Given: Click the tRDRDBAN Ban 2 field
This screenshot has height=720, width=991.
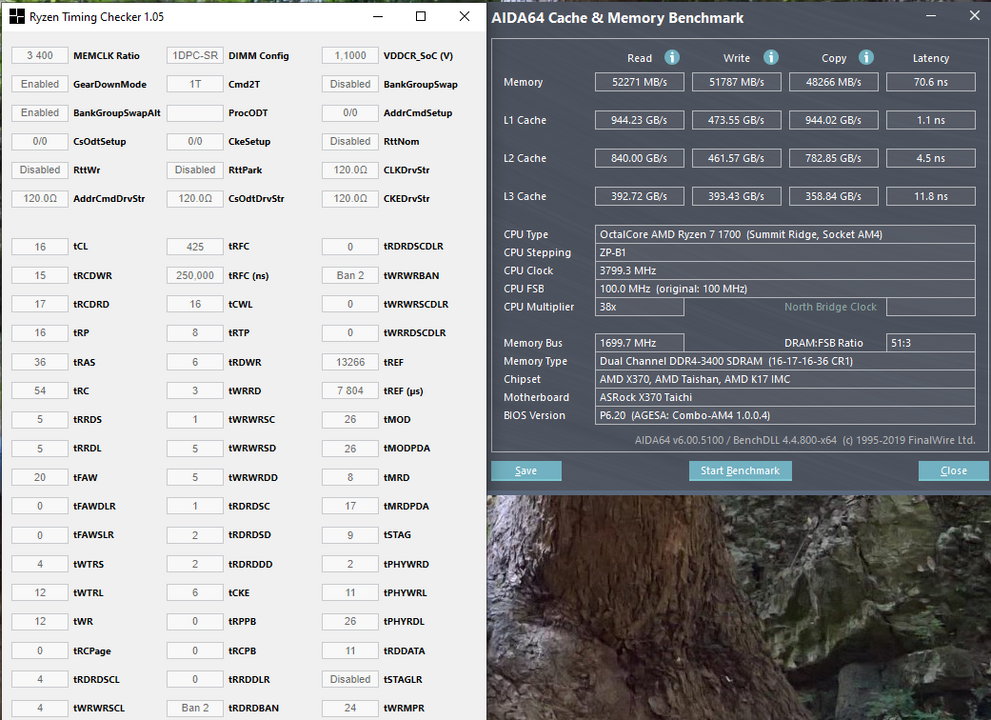Looking at the screenshot, I should 195,708.
